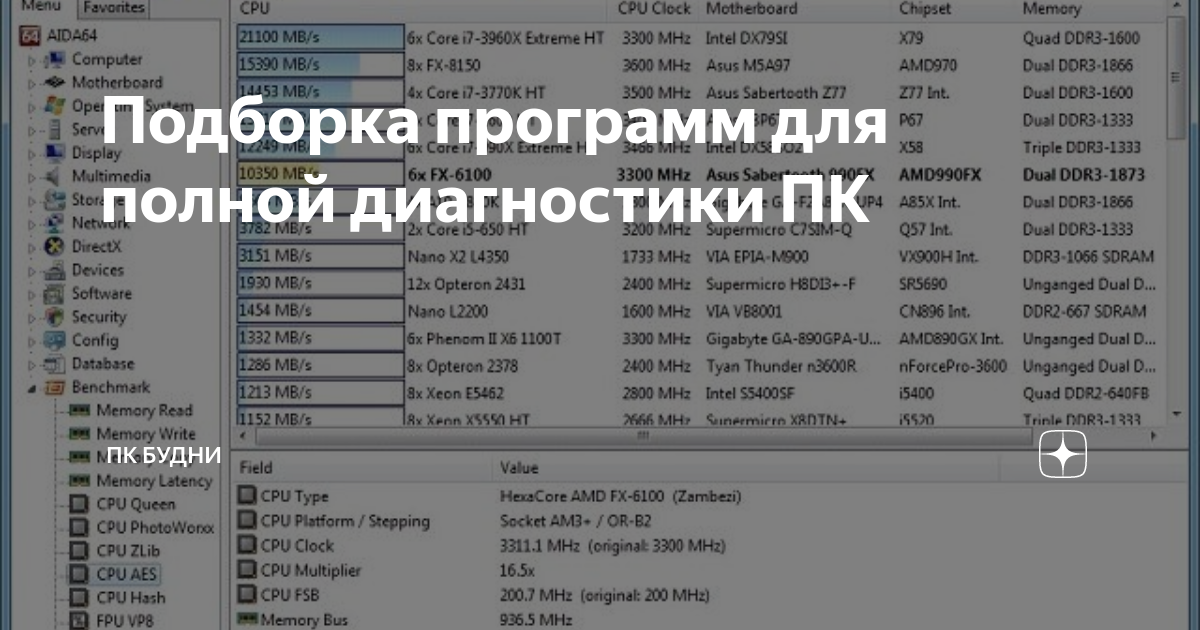The width and height of the screenshot is (1200, 630).
Task: Expand the Security tree node
Action: [32, 317]
